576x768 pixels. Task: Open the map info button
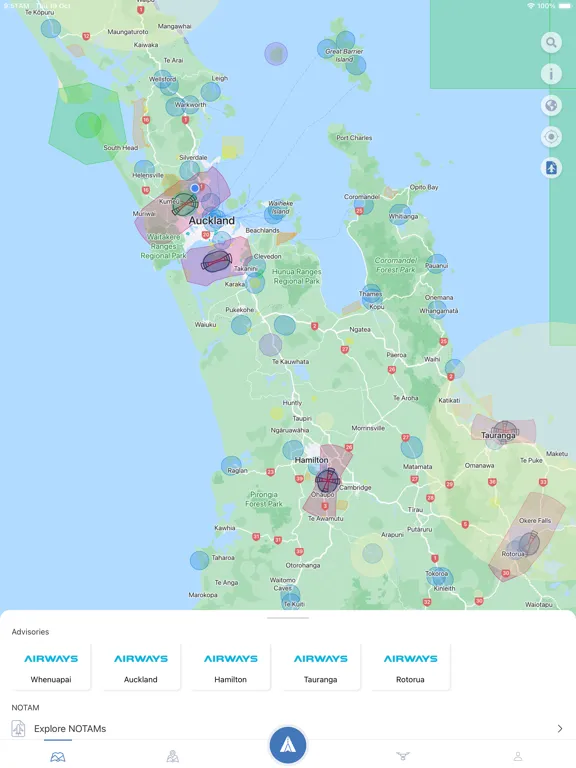pyautogui.click(x=551, y=74)
